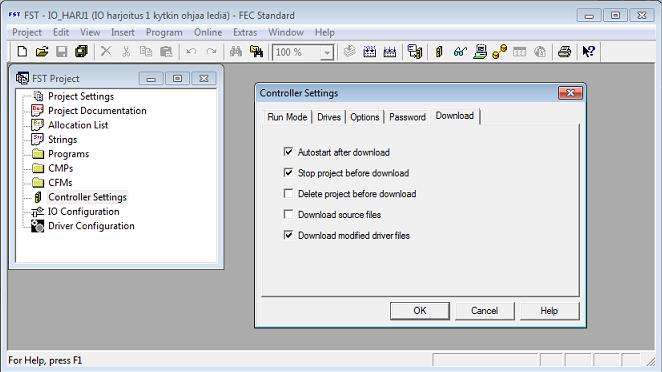Click the Find in project icon
The width and height of the screenshot is (662, 372).
[256, 52]
